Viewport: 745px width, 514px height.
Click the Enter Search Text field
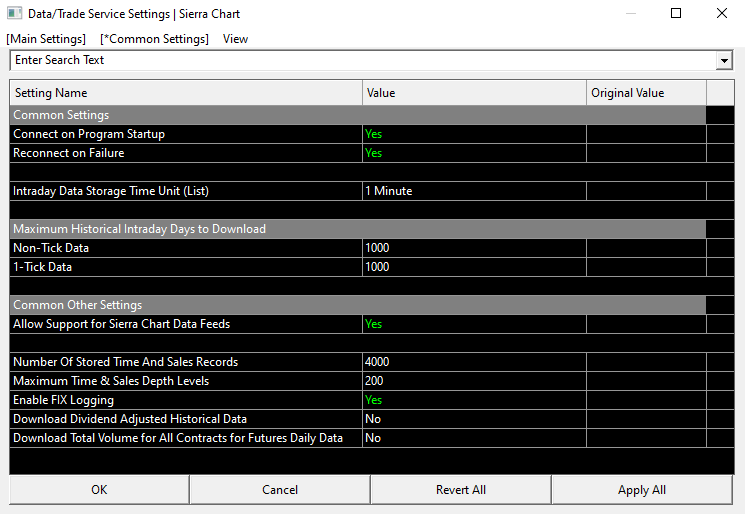tap(363, 60)
